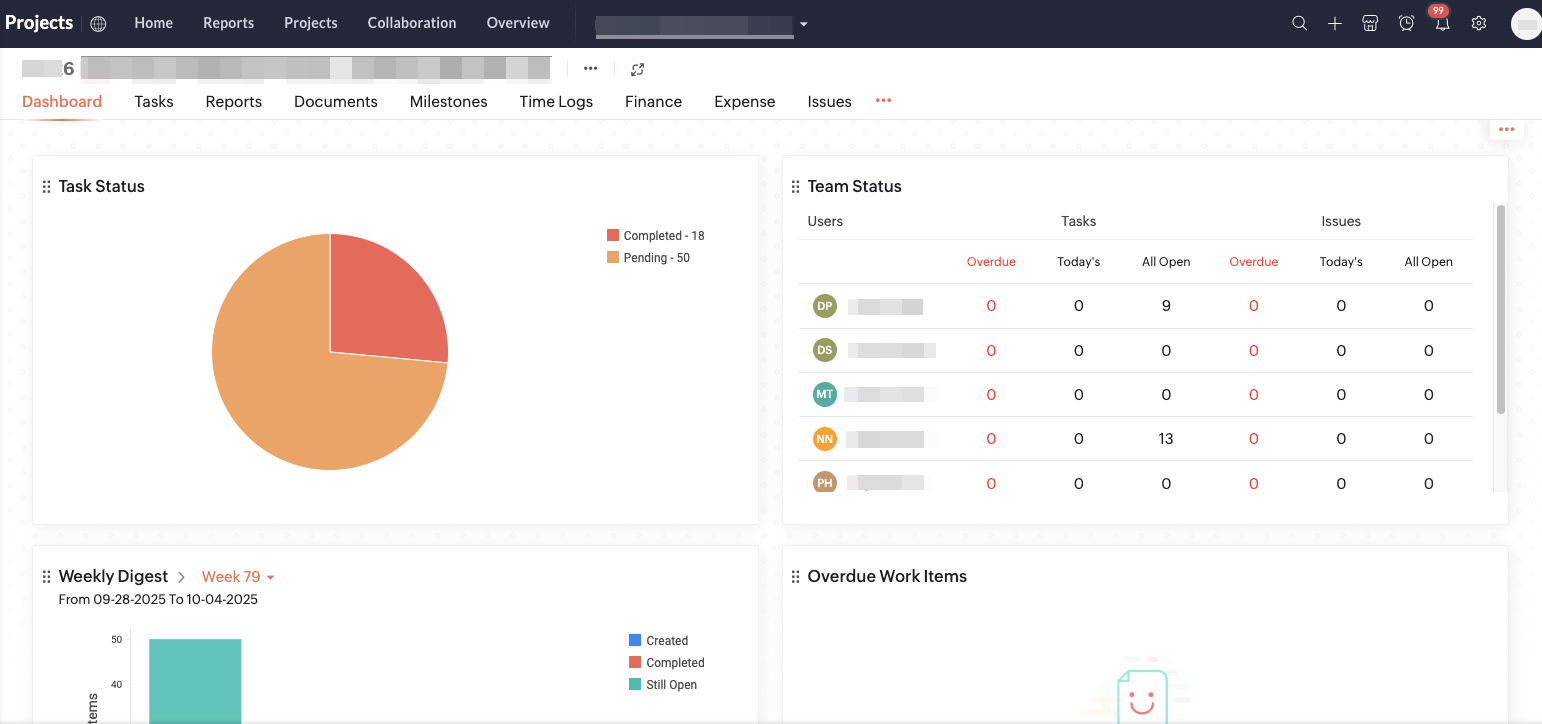Click the Team Status vertical scrollbar

coord(1500,310)
